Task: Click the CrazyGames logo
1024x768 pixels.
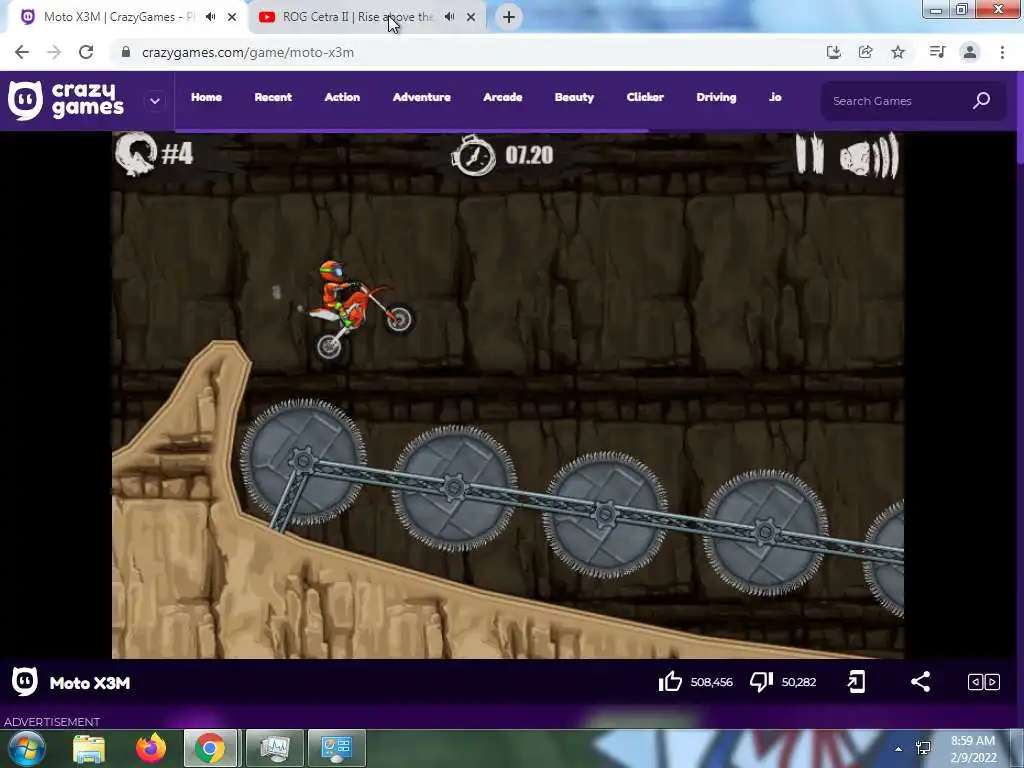Action: click(66, 101)
